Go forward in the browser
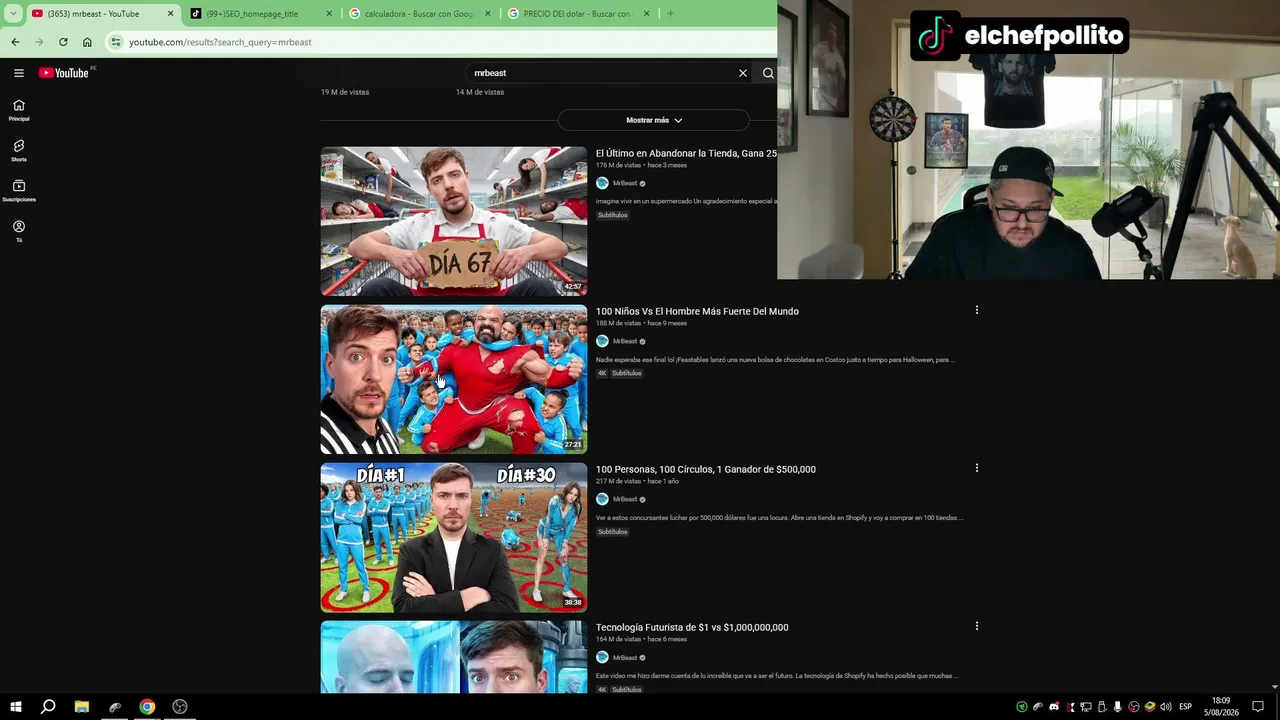Image resolution: width=1280 pixels, height=720 pixels. (39, 42)
